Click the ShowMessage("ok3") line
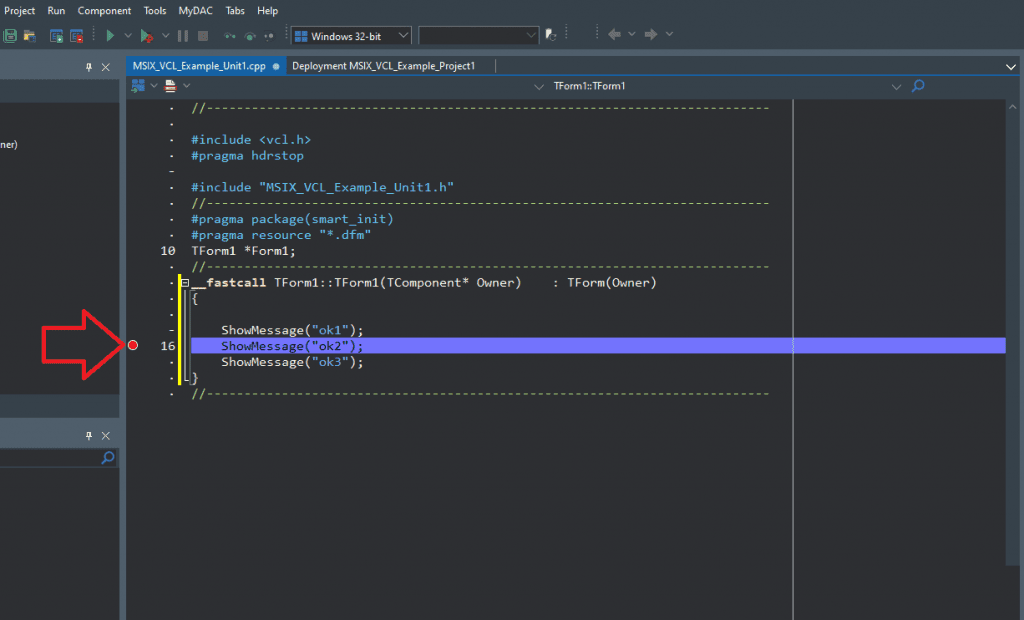The height and width of the screenshot is (620, 1024). pos(292,362)
